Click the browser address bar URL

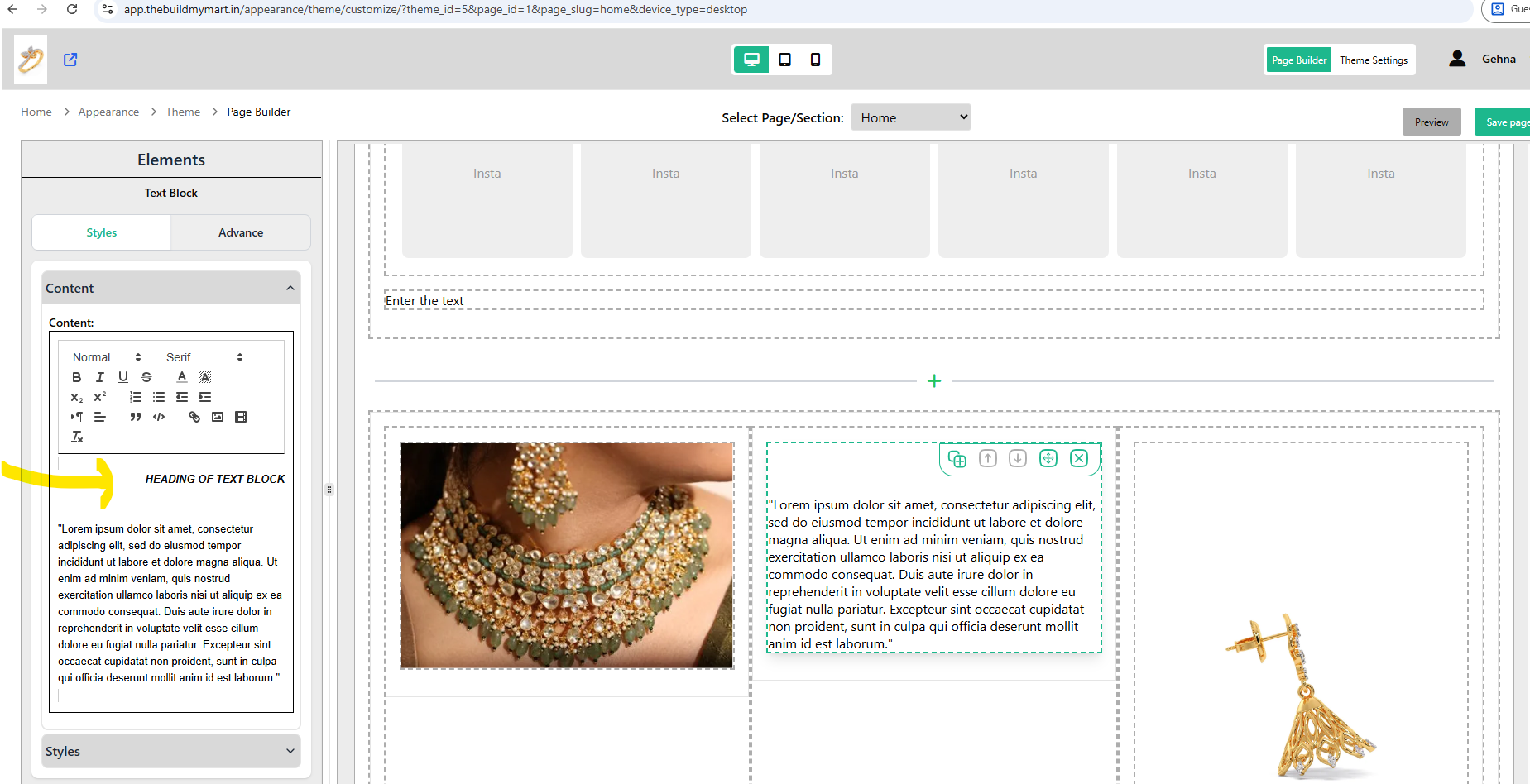[x=435, y=9]
